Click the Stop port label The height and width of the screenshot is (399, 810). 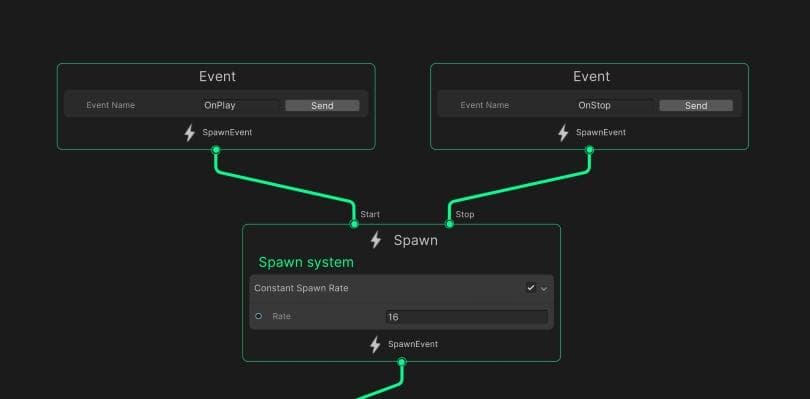click(x=465, y=214)
